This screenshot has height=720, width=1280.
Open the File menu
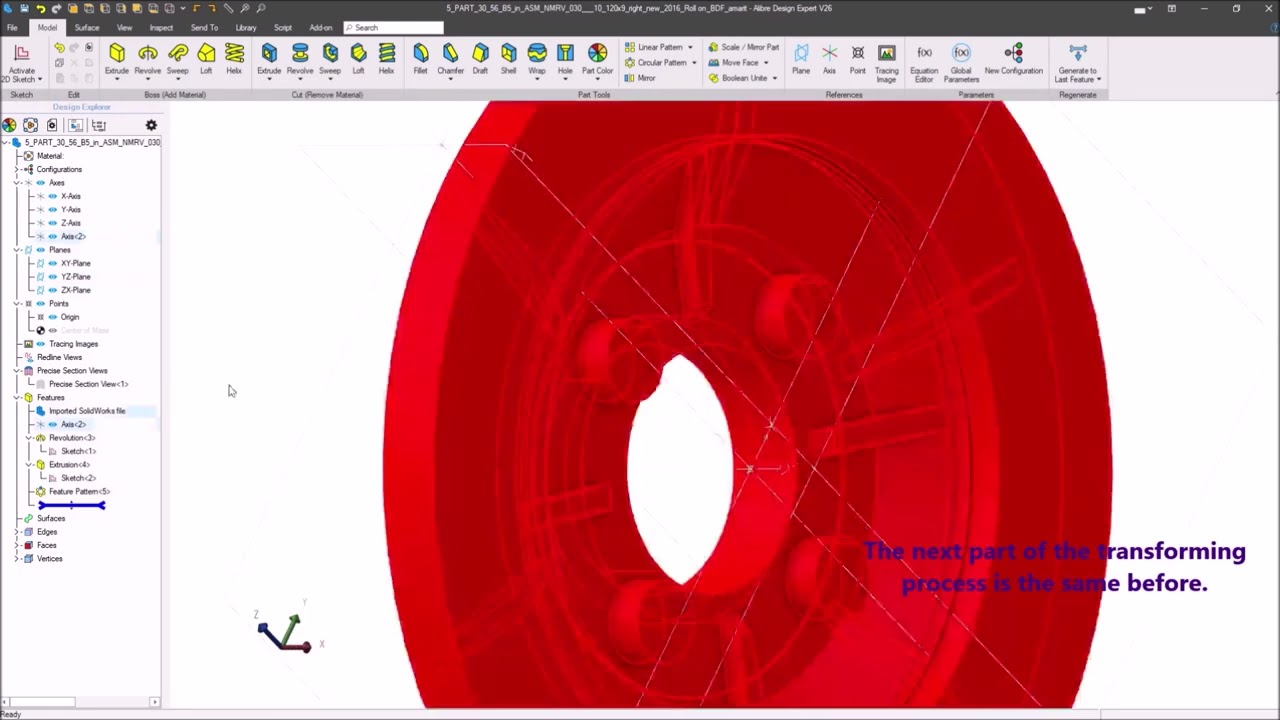tap(12, 27)
